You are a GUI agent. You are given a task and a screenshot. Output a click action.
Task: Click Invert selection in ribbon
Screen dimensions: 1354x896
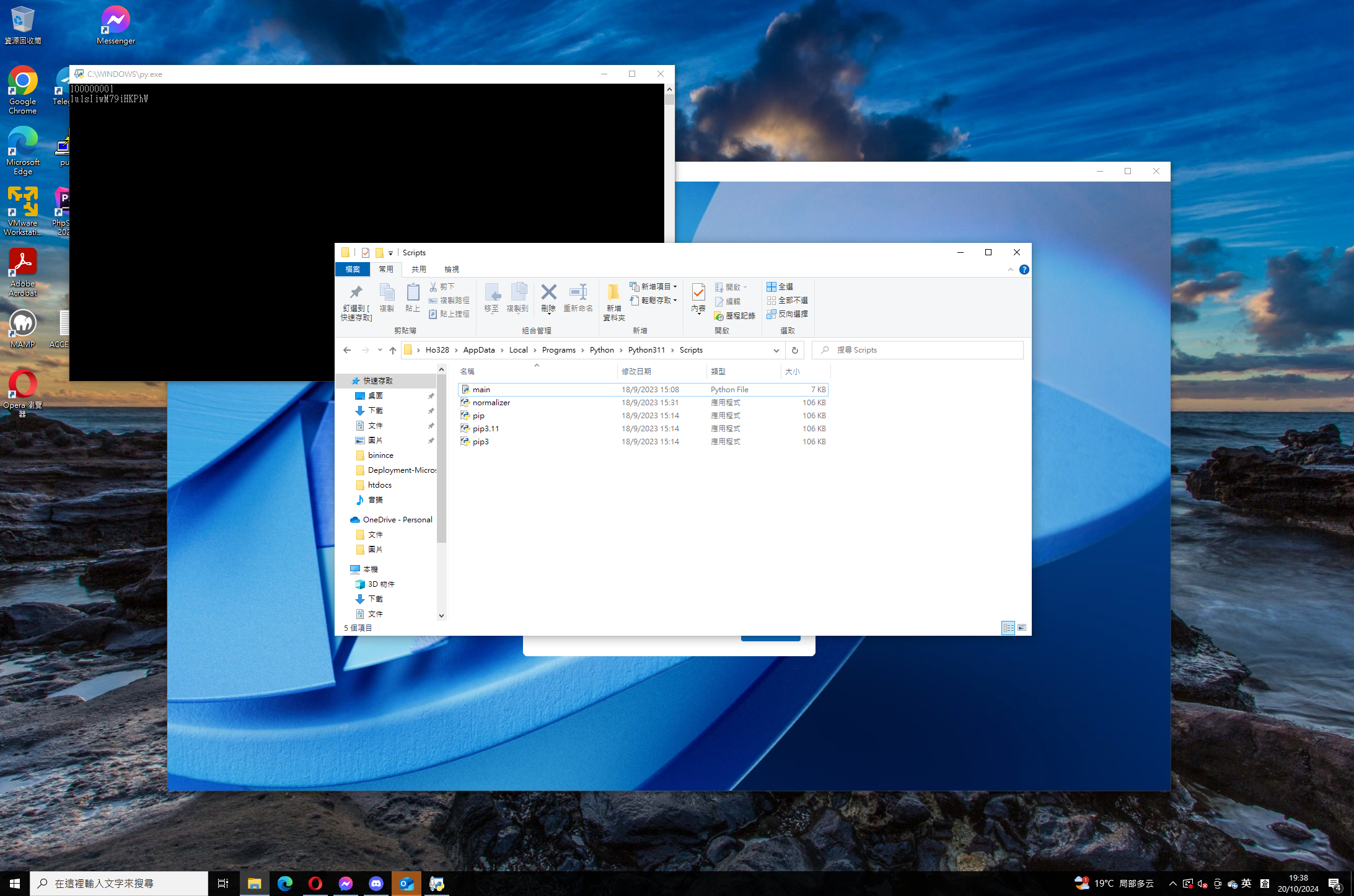[787, 314]
